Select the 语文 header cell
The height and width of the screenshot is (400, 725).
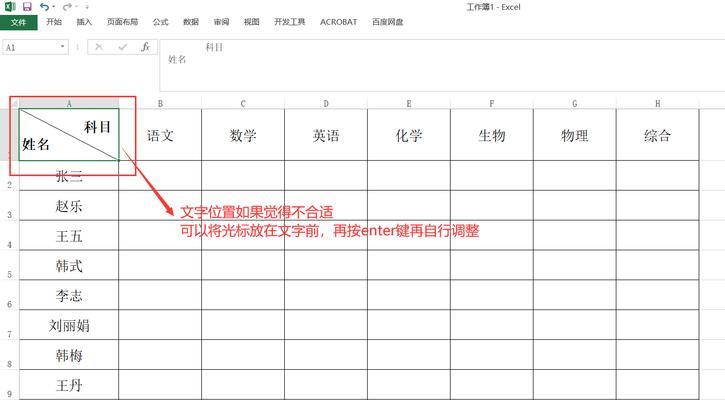click(160, 135)
